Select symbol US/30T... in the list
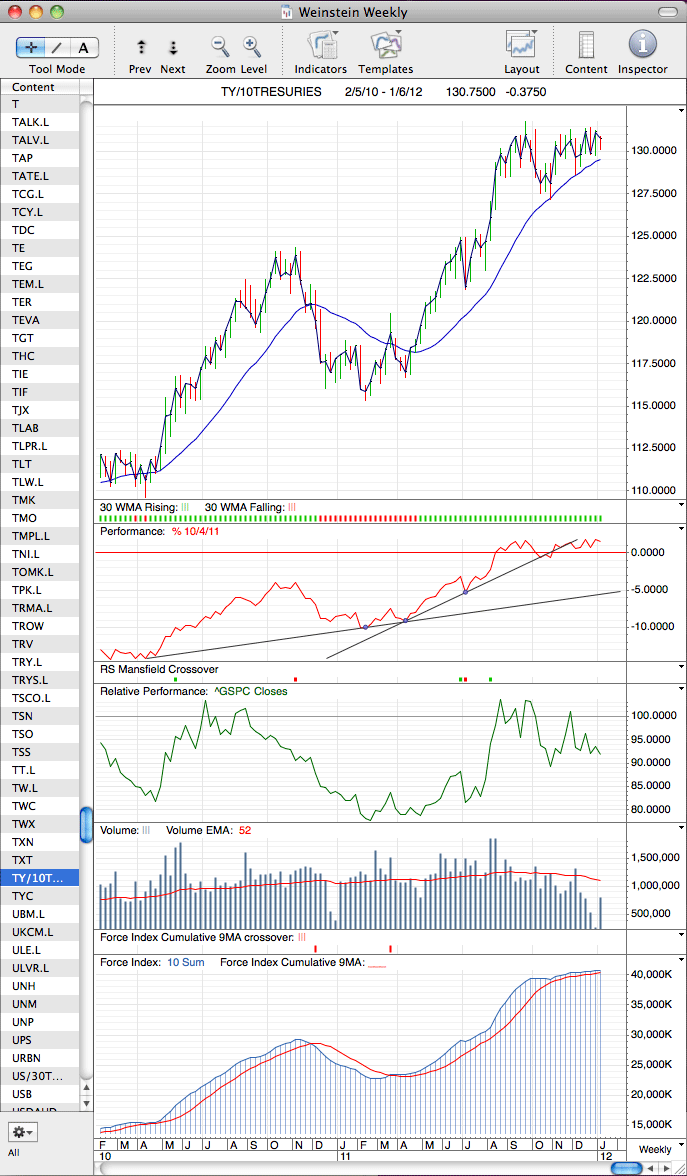The image size is (687, 1176). pyautogui.click(x=40, y=1076)
